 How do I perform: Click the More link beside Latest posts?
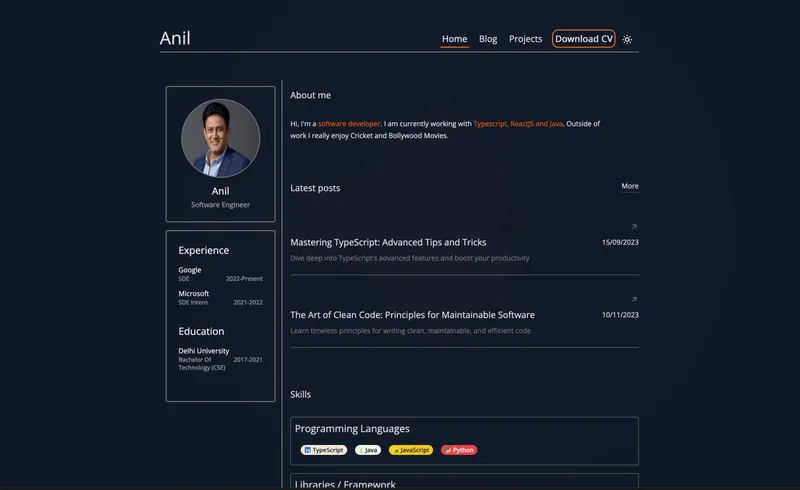coord(629,186)
